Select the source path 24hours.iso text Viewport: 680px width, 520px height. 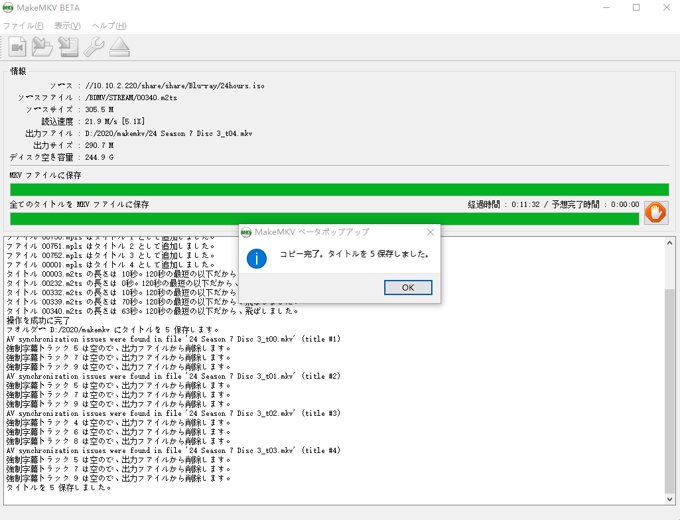(x=175, y=85)
